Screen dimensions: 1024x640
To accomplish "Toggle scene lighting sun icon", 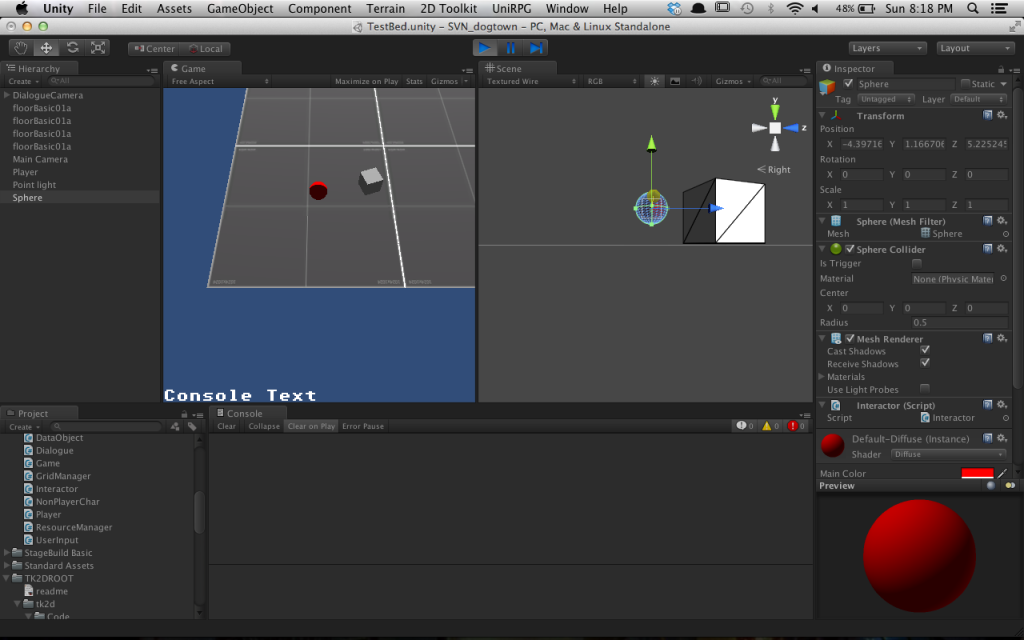I will 654,81.
